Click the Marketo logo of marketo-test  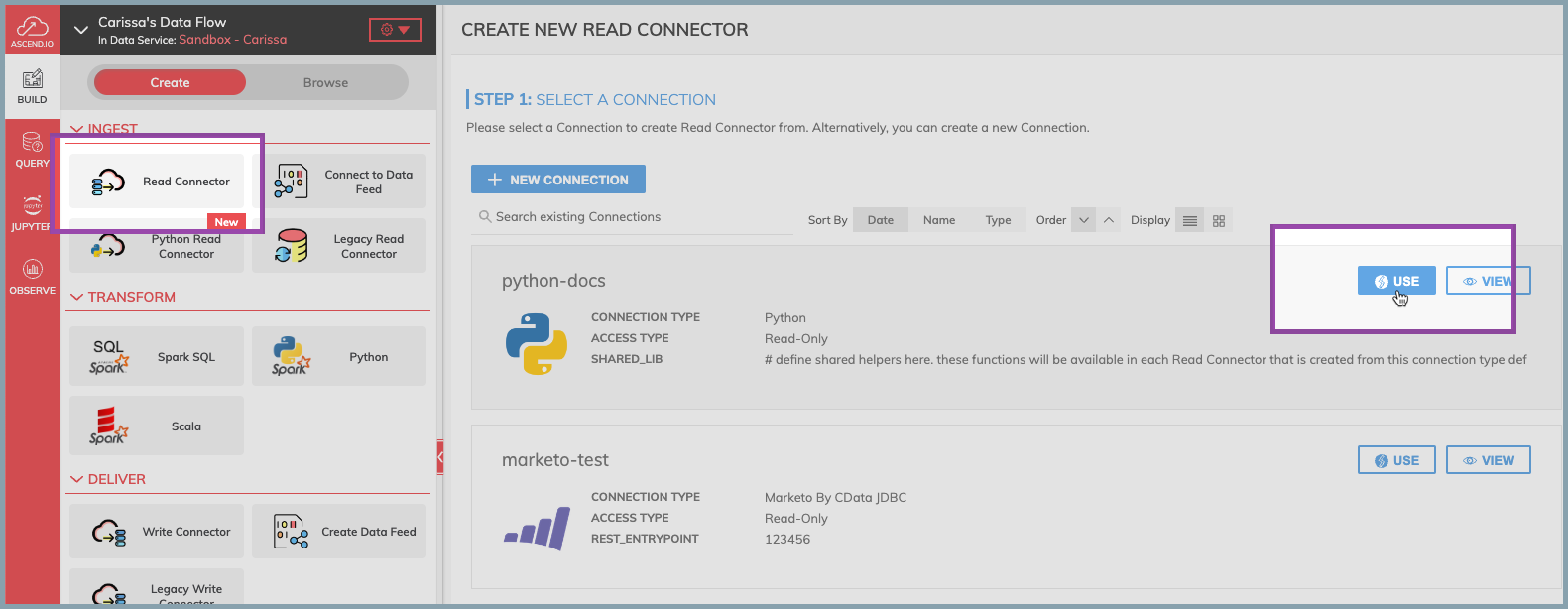537,528
